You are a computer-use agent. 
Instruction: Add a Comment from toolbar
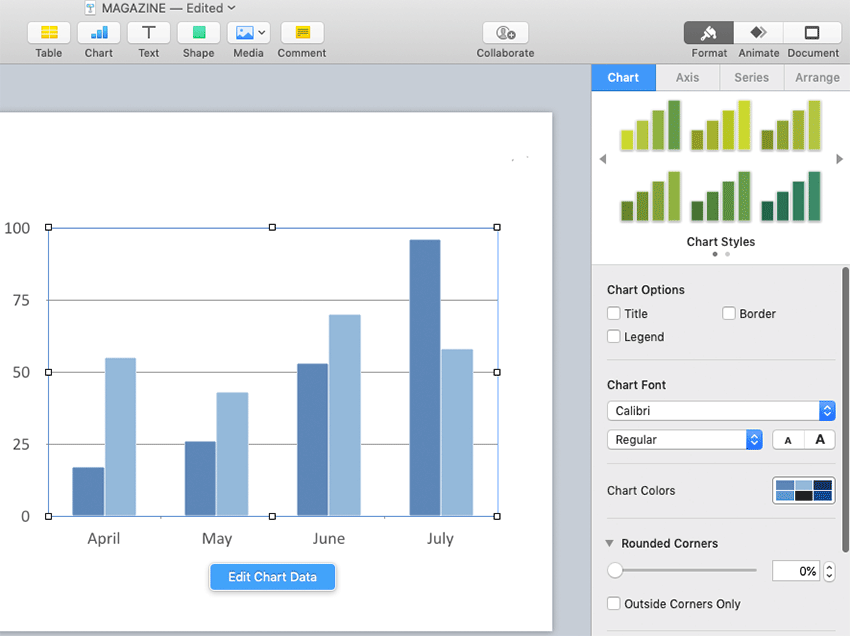pos(301,33)
